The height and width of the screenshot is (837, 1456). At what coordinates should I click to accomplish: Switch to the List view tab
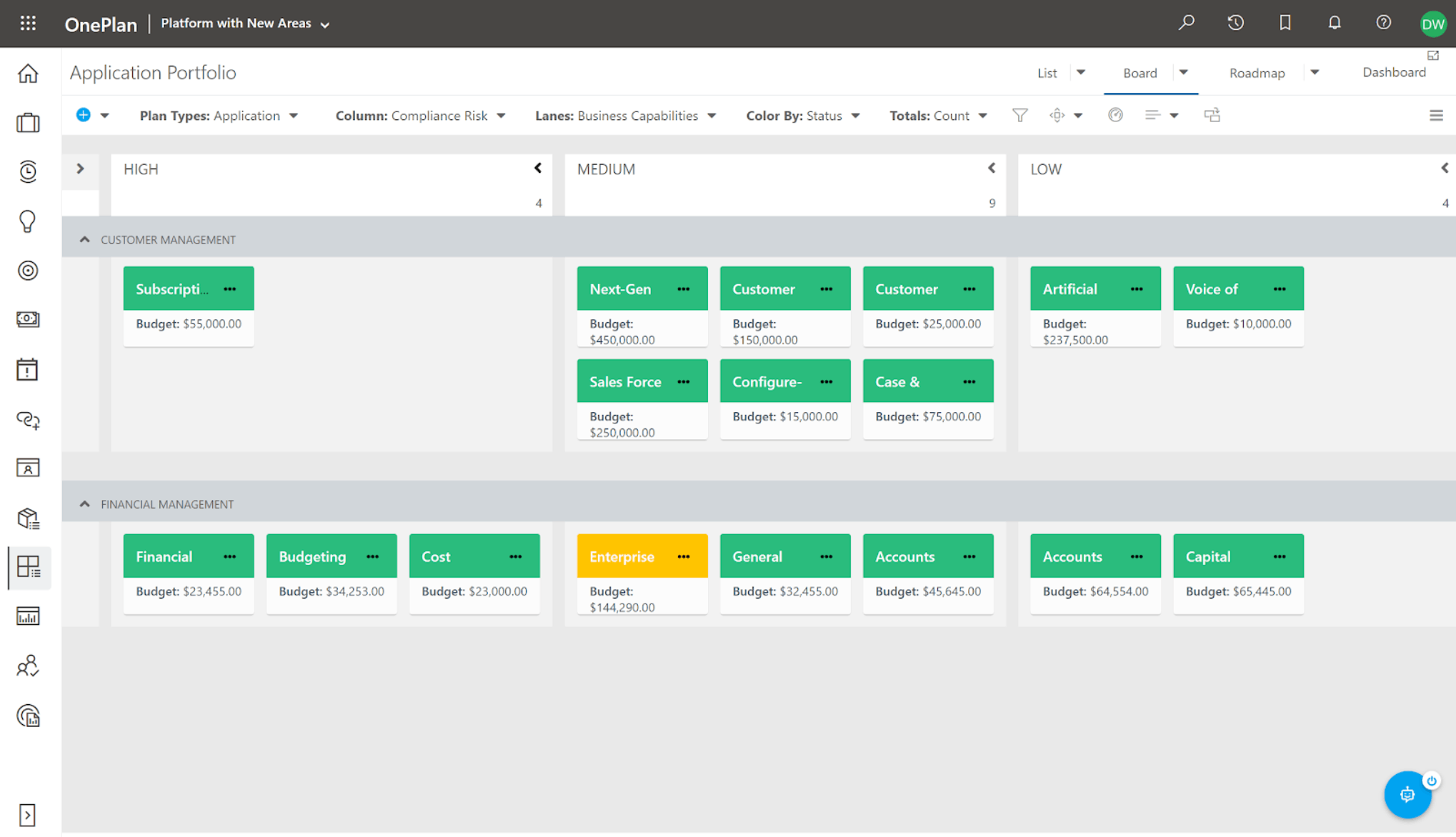[1047, 73]
